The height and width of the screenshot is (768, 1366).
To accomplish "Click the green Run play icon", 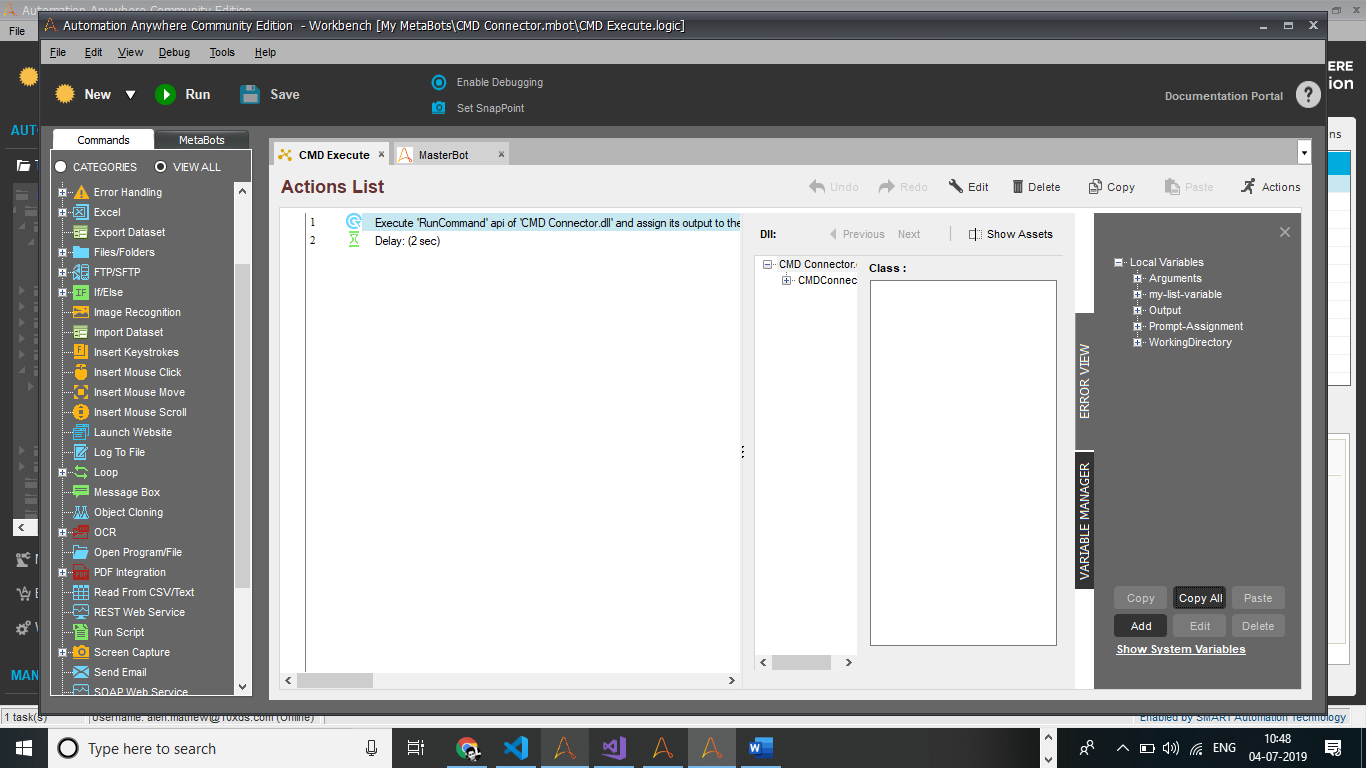I will tap(165, 94).
